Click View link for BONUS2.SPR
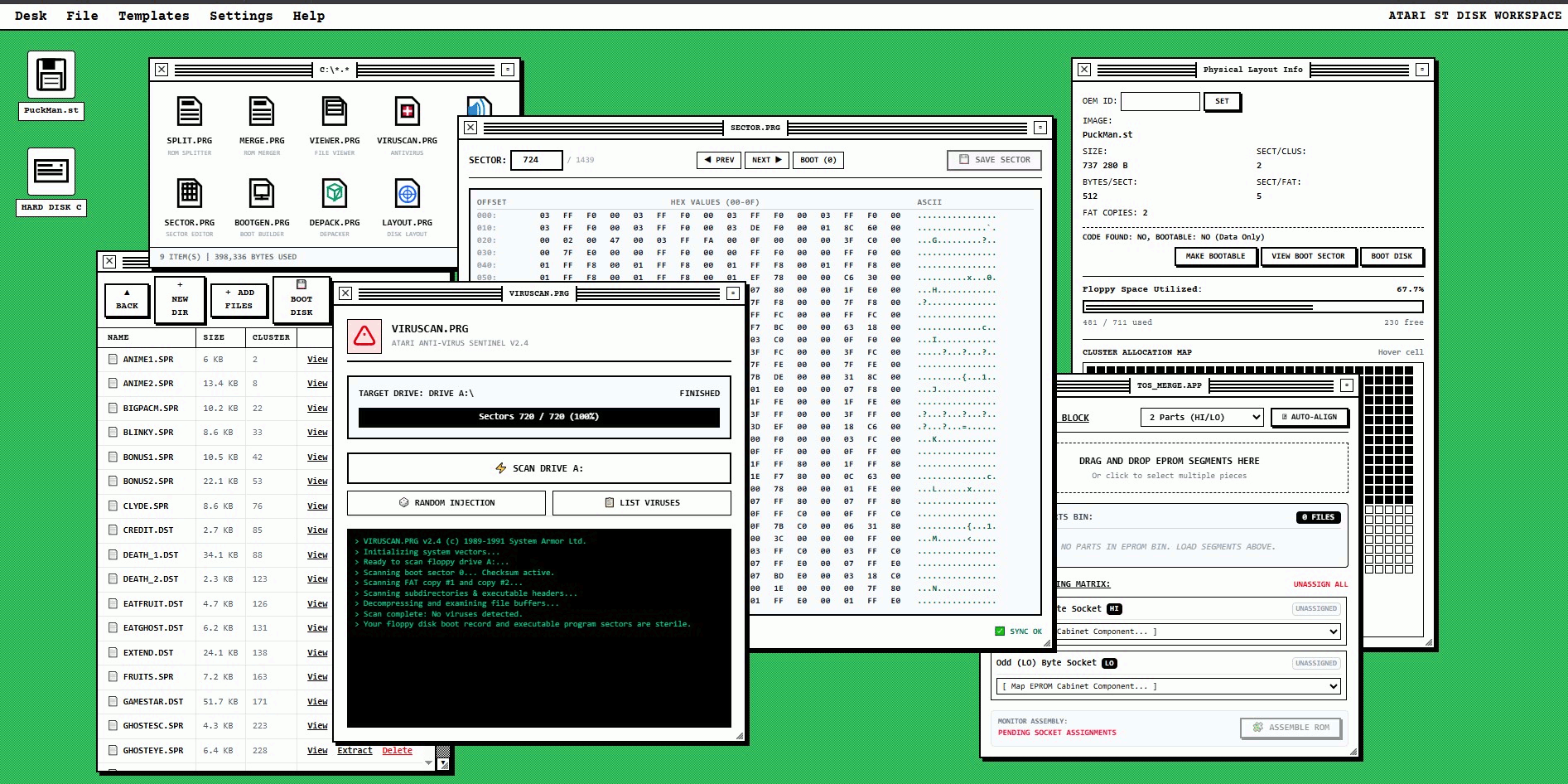 point(317,482)
